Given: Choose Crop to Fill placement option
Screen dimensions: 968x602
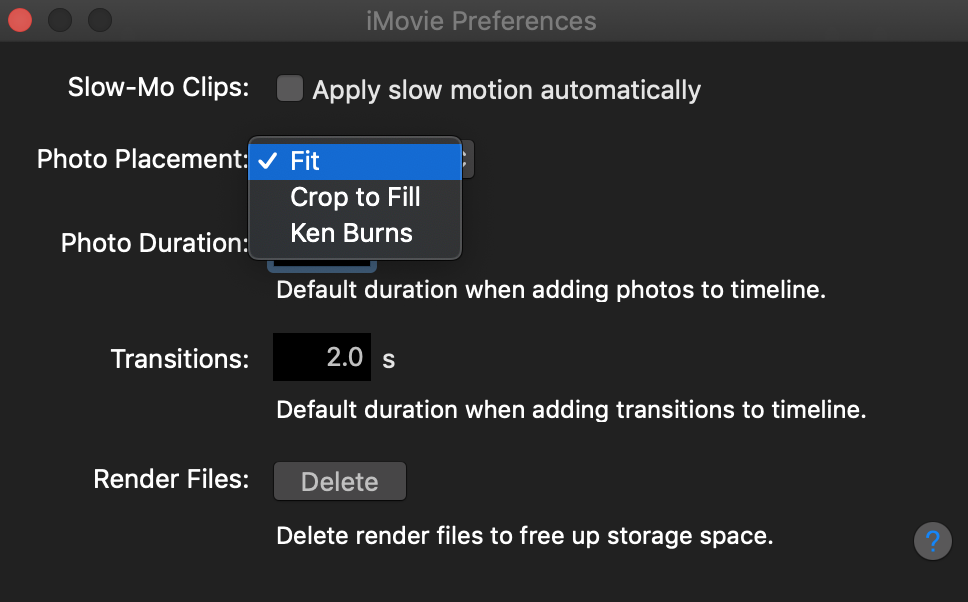Looking at the screenshot, I should pyautogui.click(x=355, y=197).
